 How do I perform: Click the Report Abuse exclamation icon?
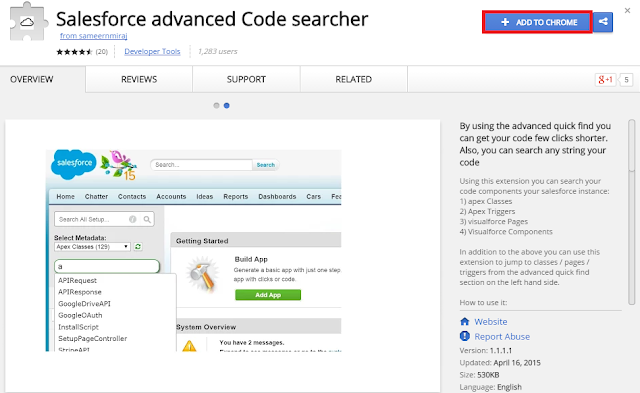(464, 336)
